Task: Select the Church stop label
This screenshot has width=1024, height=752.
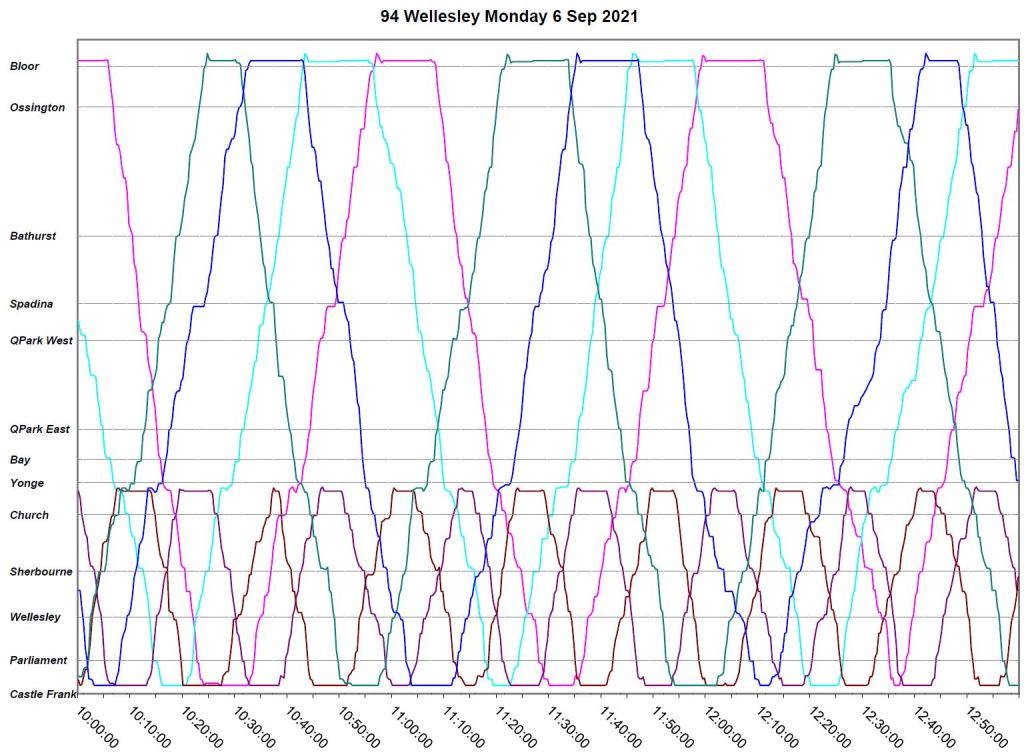Action: click(x=29, y=516)
